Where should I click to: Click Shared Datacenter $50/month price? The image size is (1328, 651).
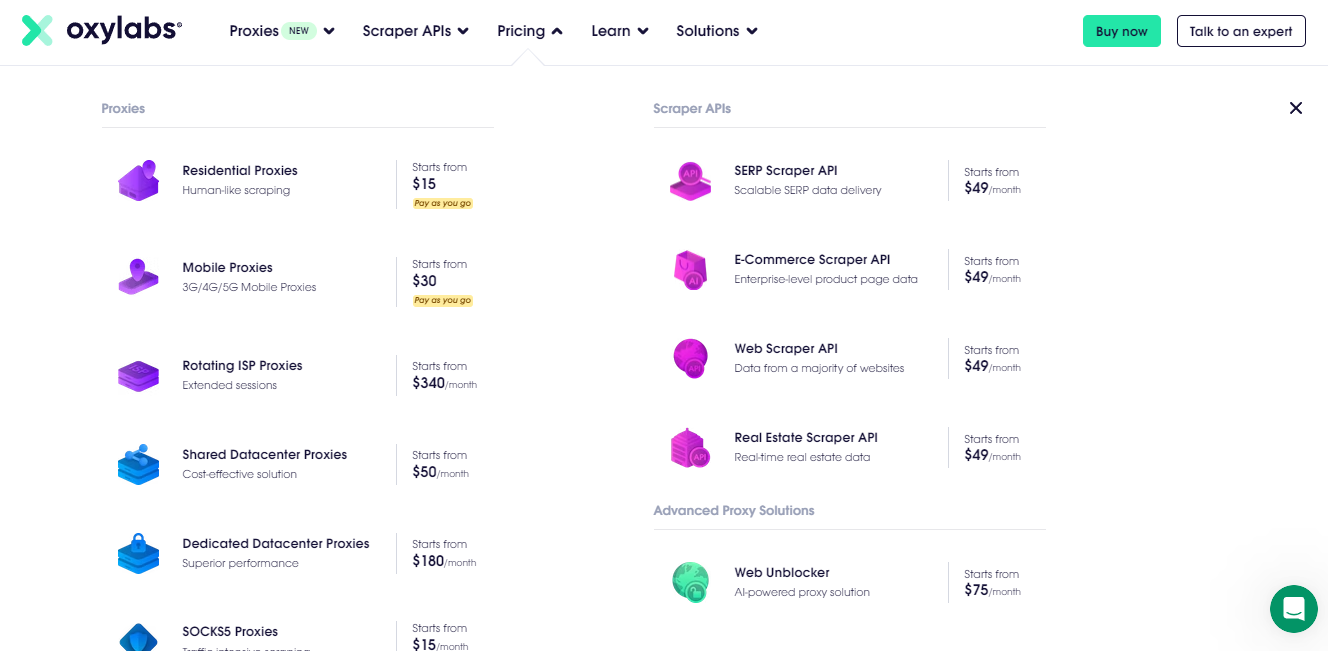click(x=440, y=472)
